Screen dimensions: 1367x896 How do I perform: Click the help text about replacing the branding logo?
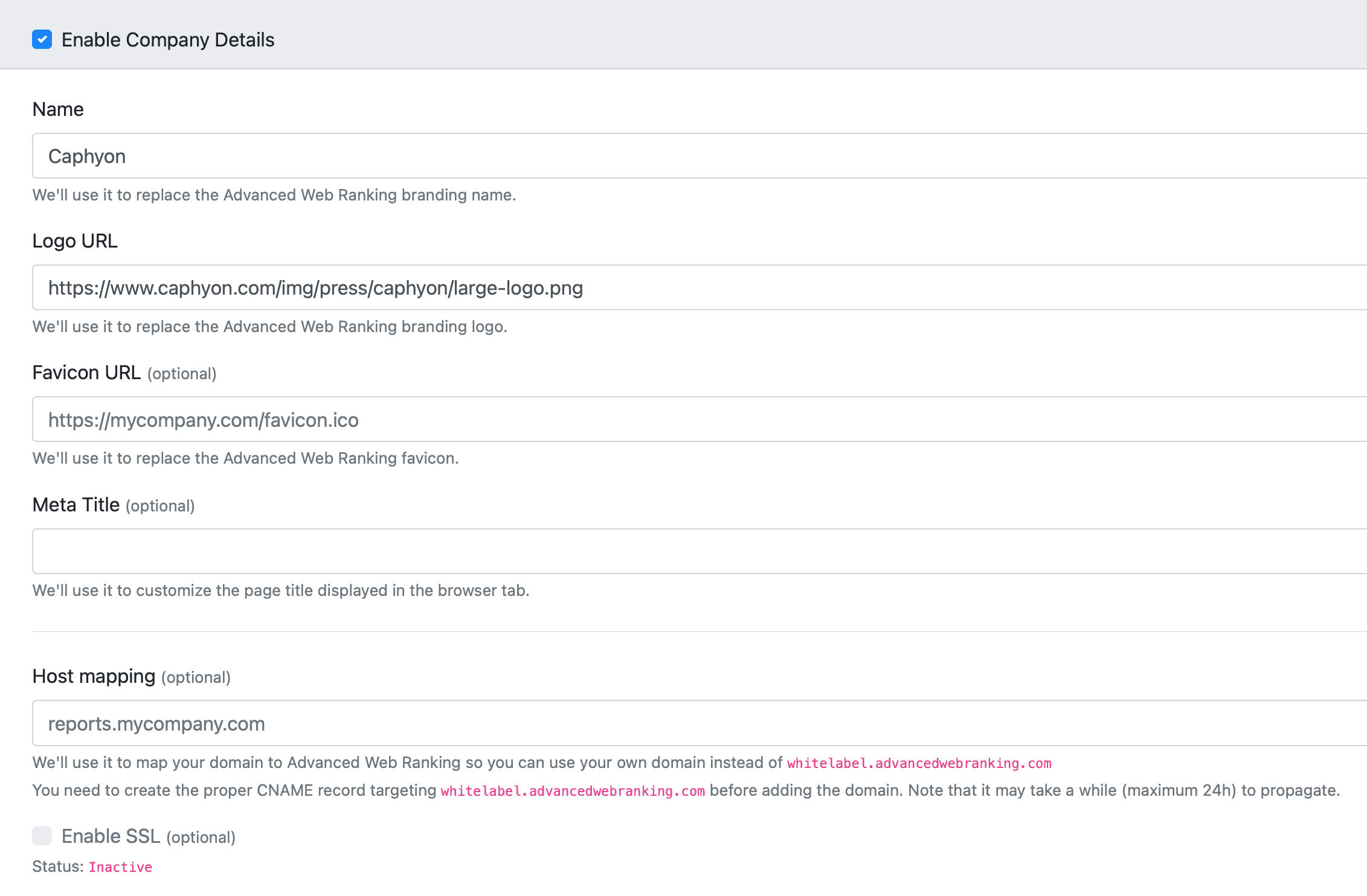tap(270, 327)
